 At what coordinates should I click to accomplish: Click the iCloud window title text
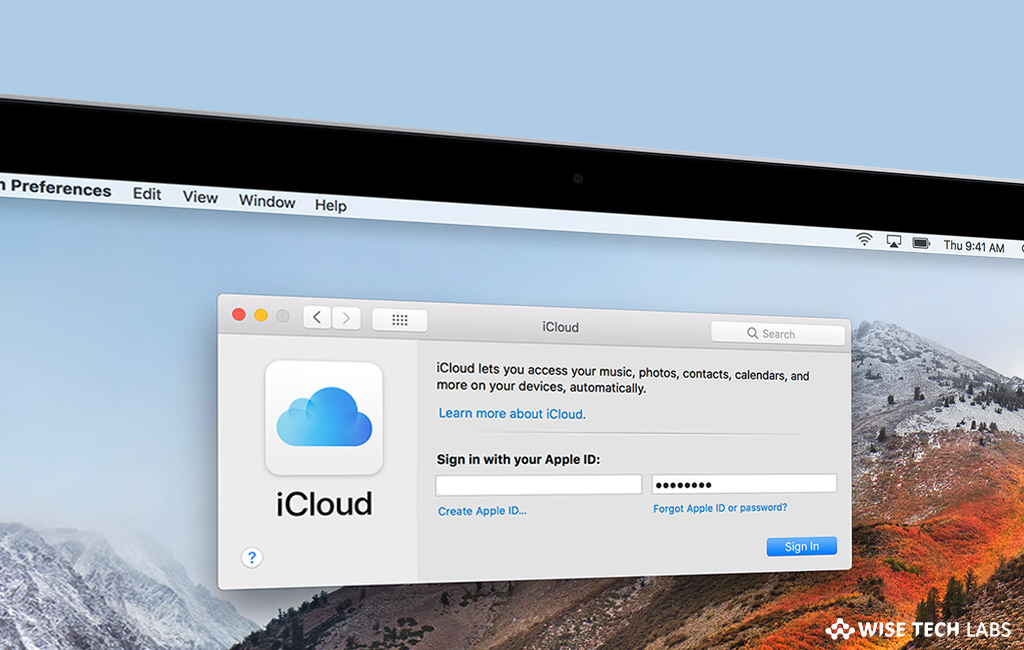point(560,327)
